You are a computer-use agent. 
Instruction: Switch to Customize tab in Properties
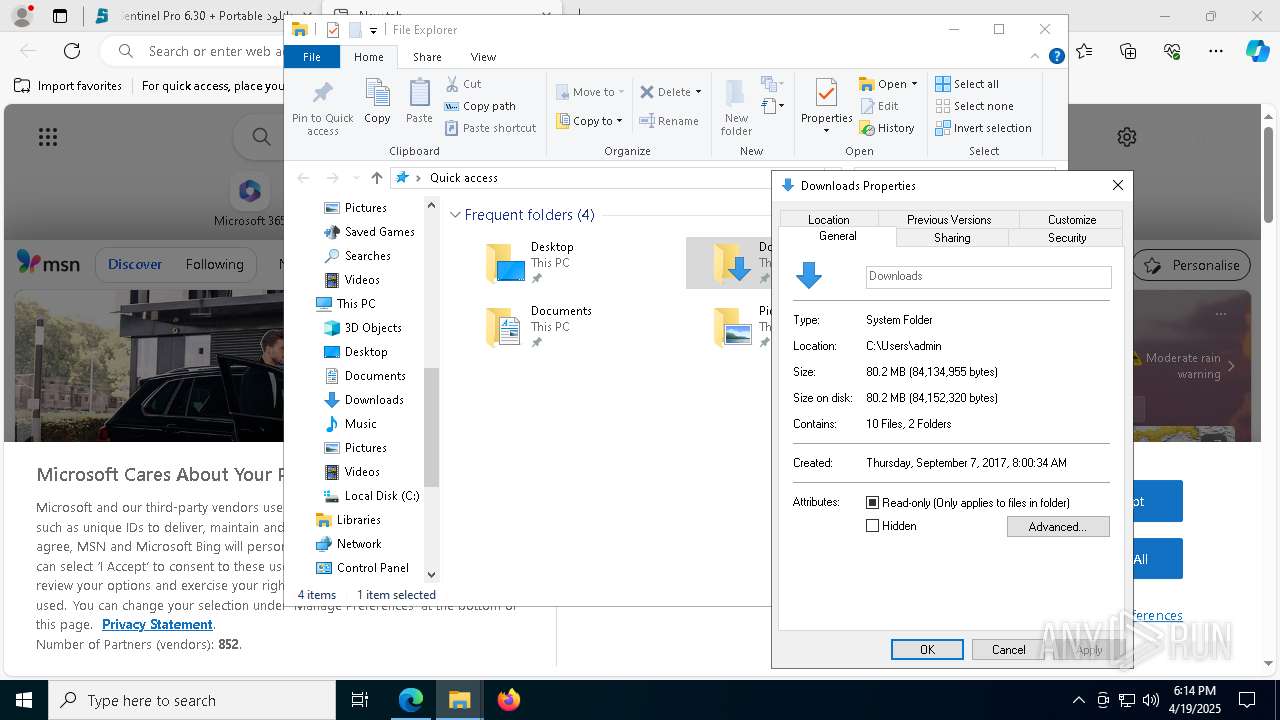(x=1072, y=219)
